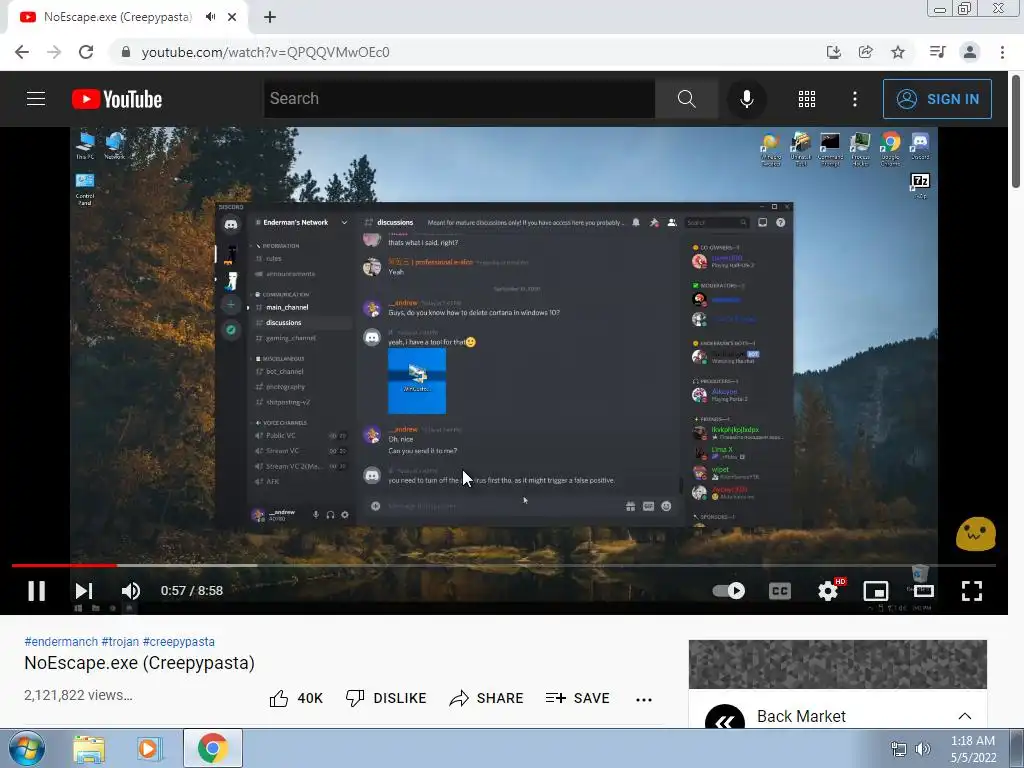Click the address bar URL

pyautogui.click(x=265, y=52)
